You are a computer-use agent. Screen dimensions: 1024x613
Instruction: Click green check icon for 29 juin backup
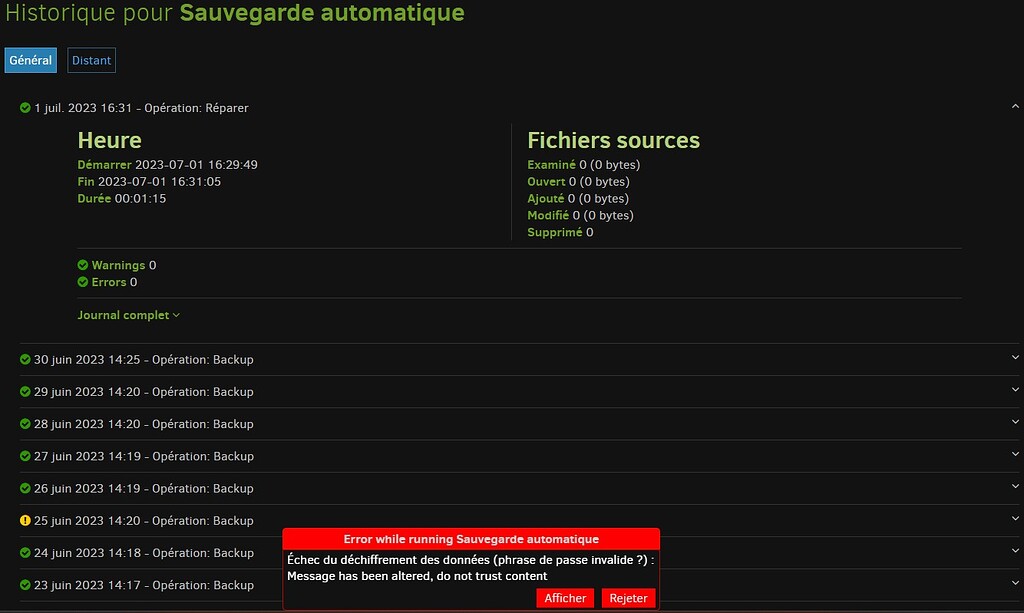click(x=25, y=392)
